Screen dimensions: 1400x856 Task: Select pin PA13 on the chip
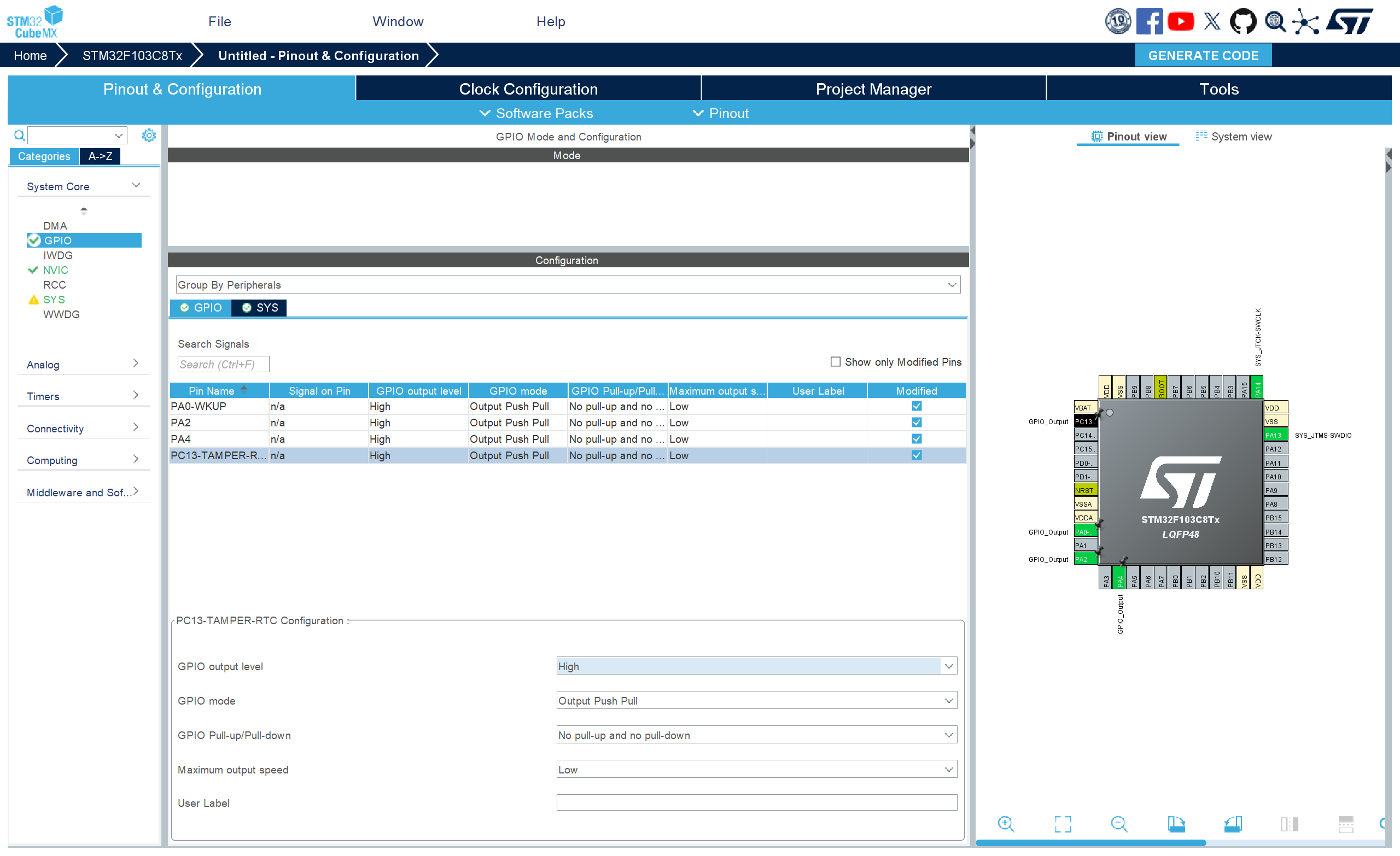(1275, 435)
